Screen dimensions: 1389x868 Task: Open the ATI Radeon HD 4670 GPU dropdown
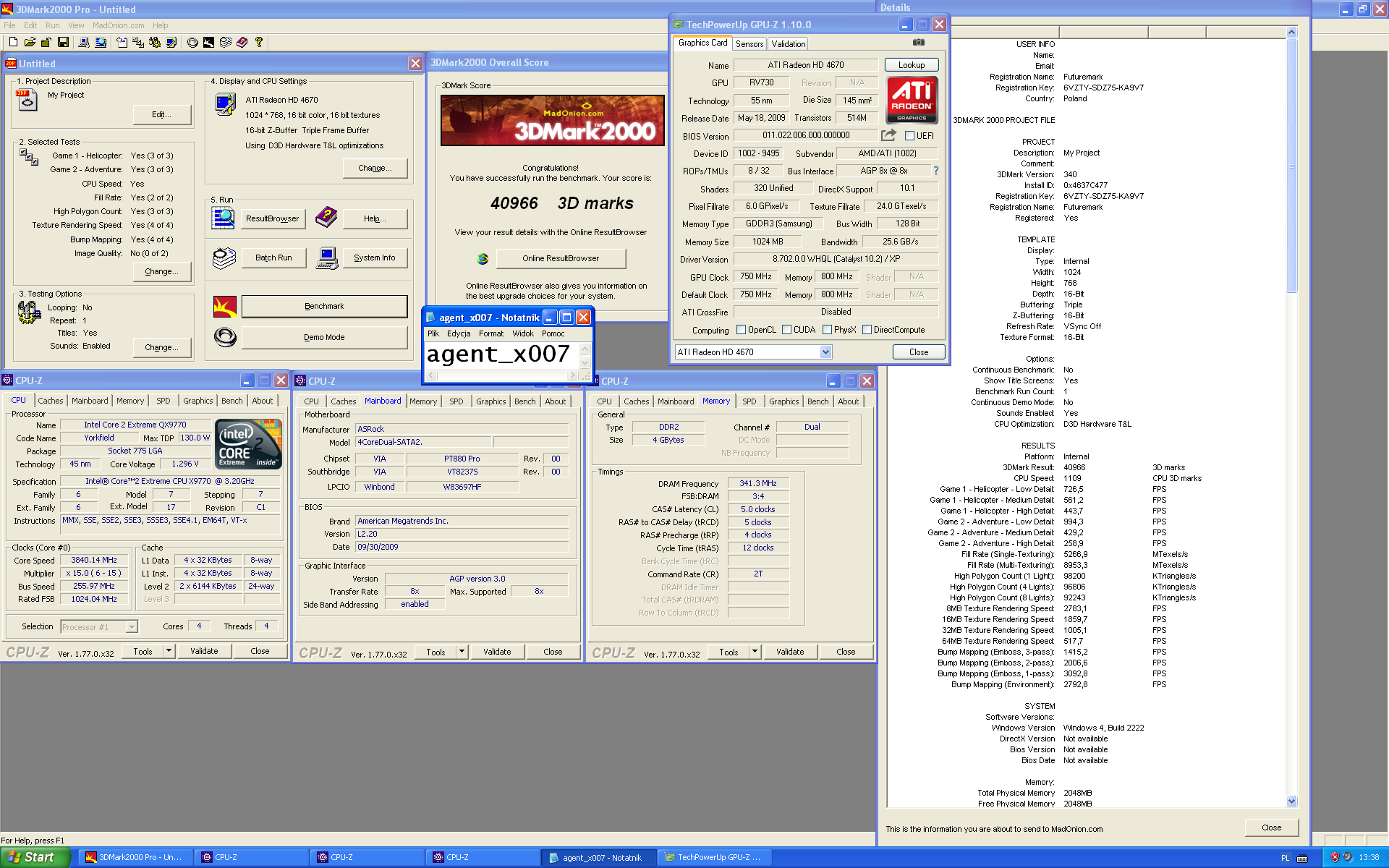825,352
